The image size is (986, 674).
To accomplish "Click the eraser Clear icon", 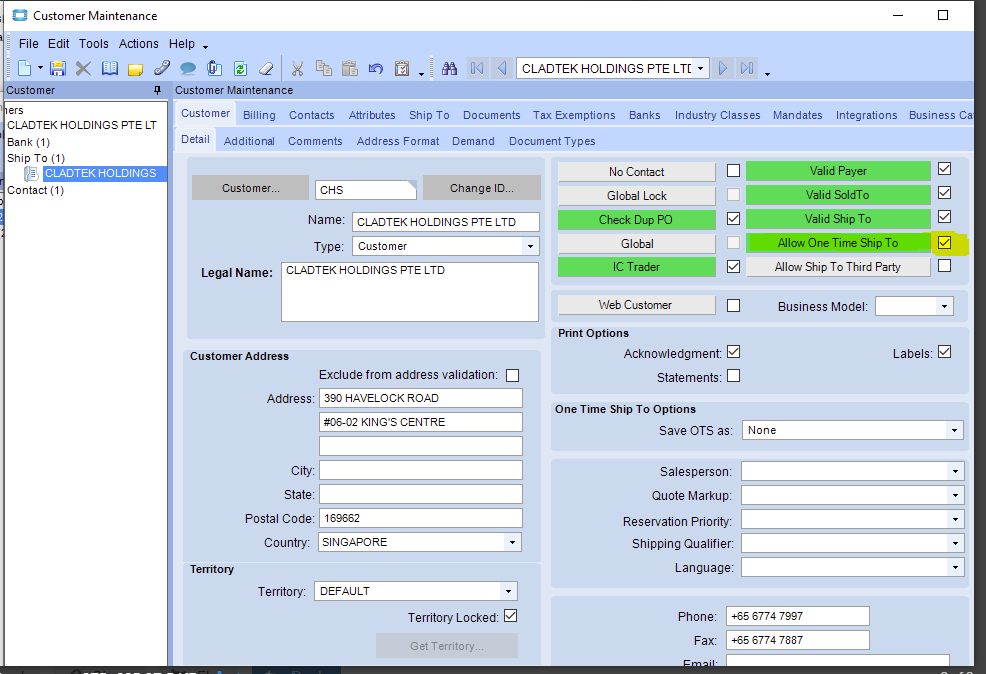I will pos(266,68).
